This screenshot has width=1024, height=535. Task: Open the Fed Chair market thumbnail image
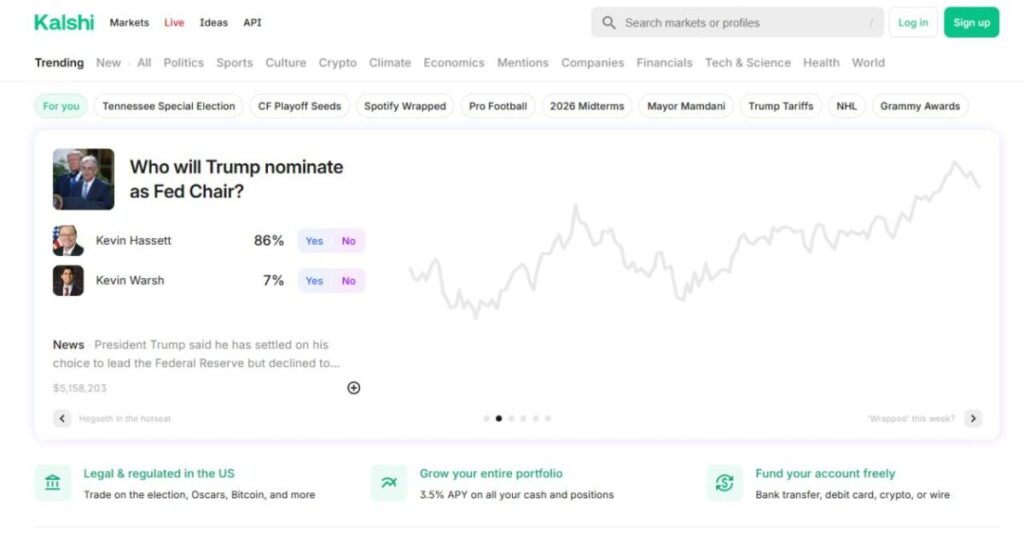click(x=83, y=180)
